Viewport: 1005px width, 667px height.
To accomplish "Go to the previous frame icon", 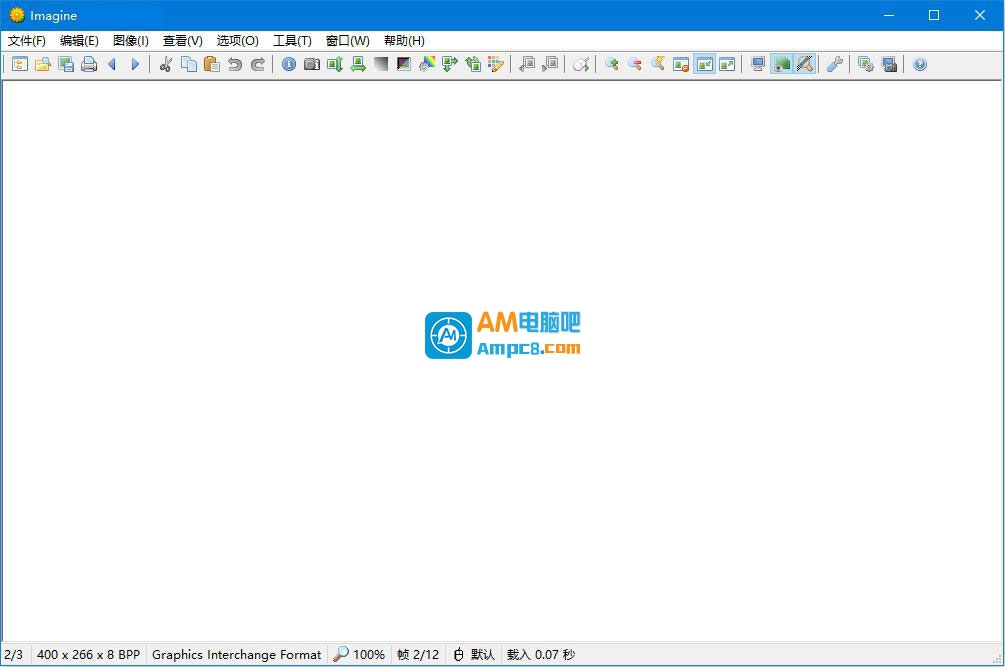I will tap(527, 64).
